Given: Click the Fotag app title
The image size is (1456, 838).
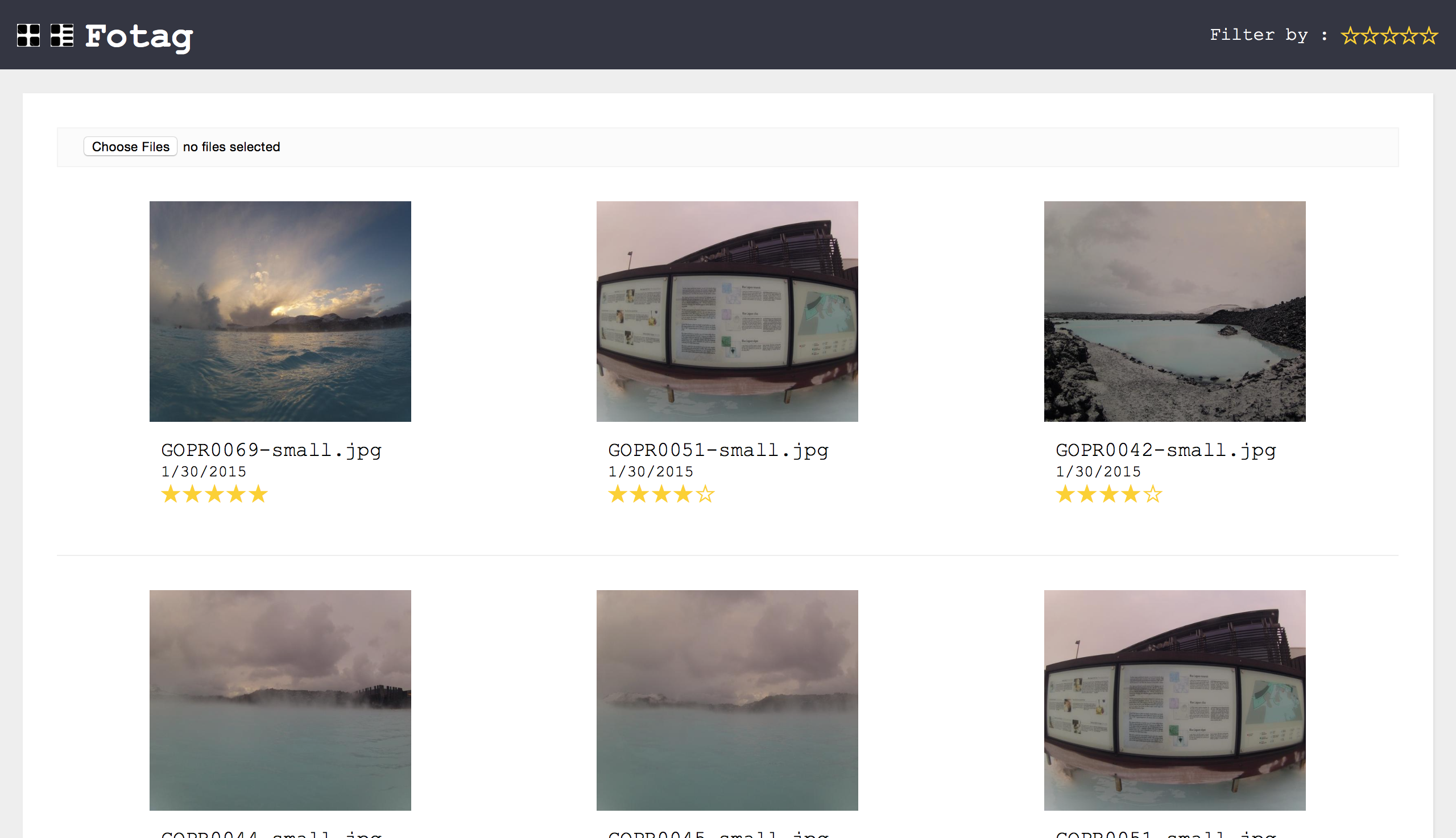Looking at the screenshot, I should 139,37.
